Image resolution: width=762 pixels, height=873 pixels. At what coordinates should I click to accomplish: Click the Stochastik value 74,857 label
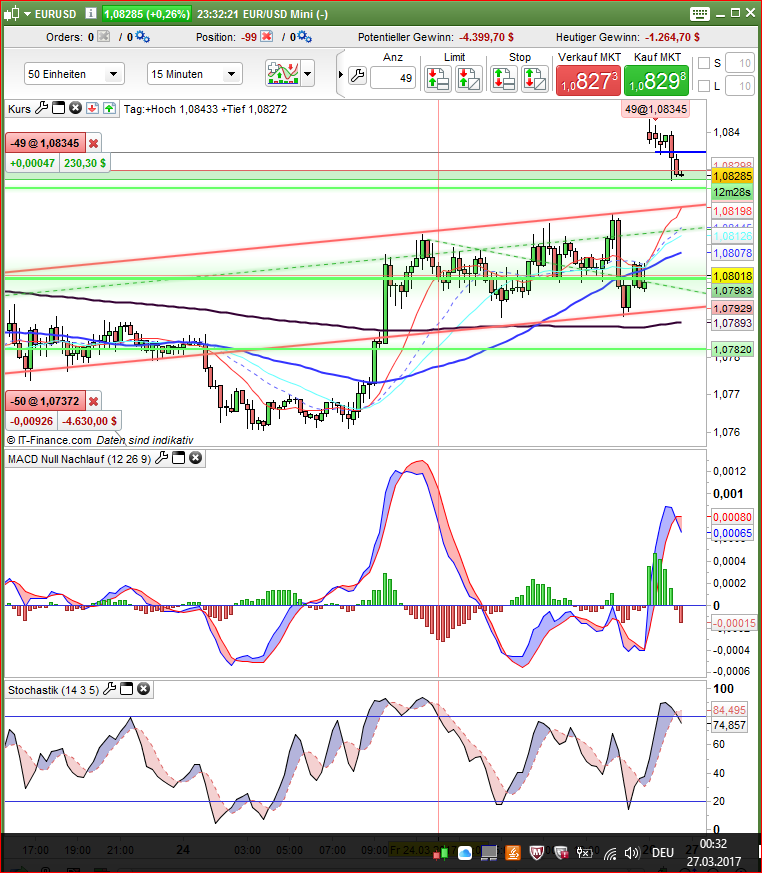[729, 725]
